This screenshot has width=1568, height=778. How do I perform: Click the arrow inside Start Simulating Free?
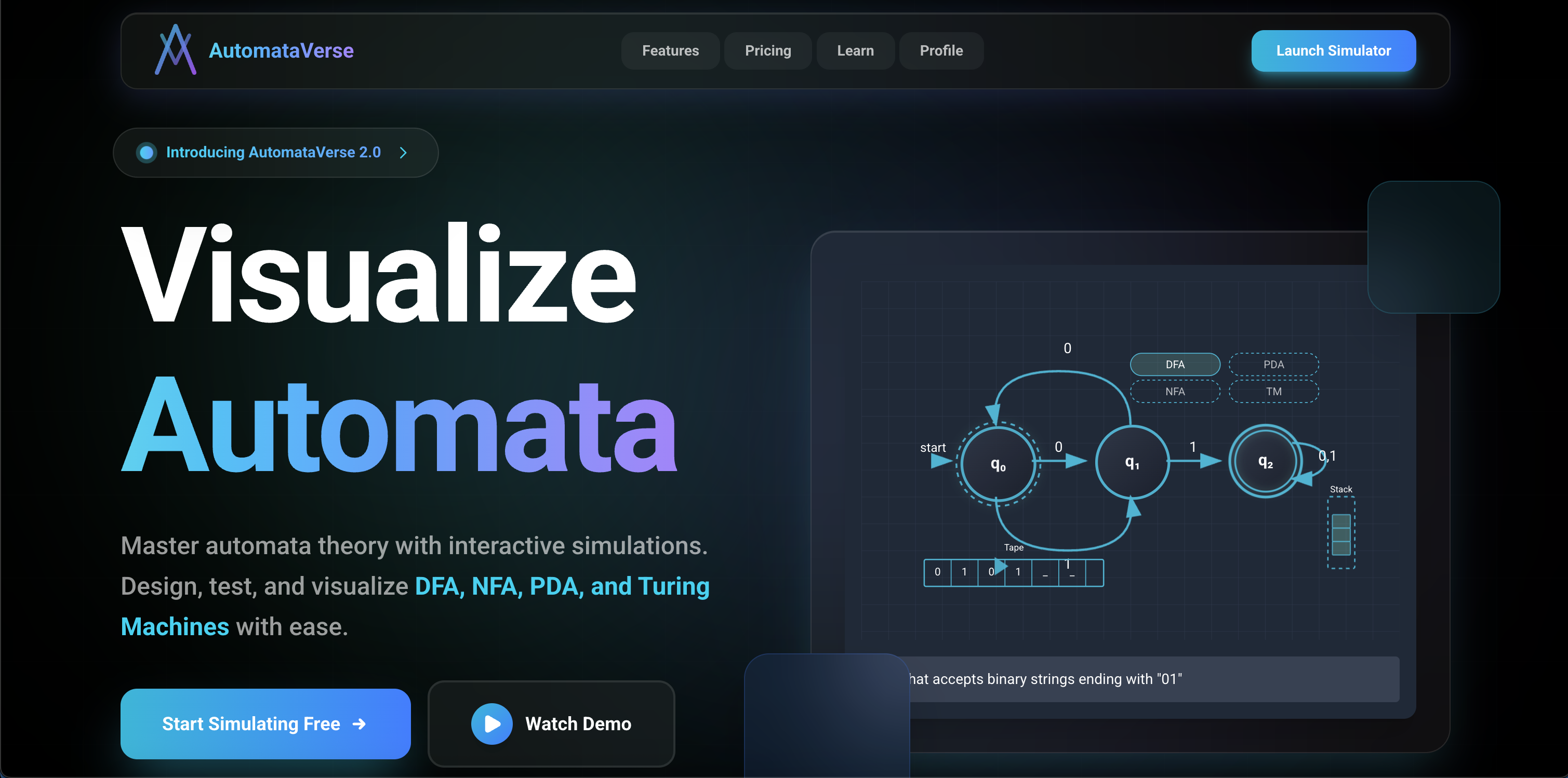tap(358, 724)
